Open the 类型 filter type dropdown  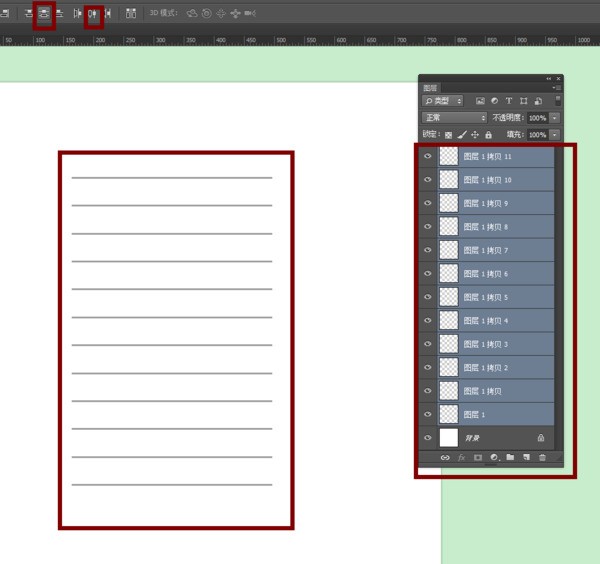(x=444, y=101)
